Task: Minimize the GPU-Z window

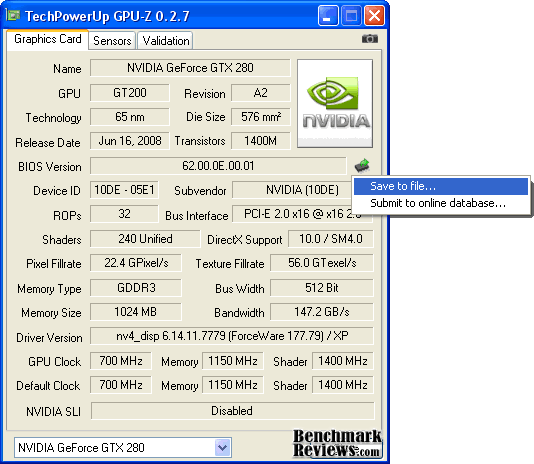Action: pos(328,15)
